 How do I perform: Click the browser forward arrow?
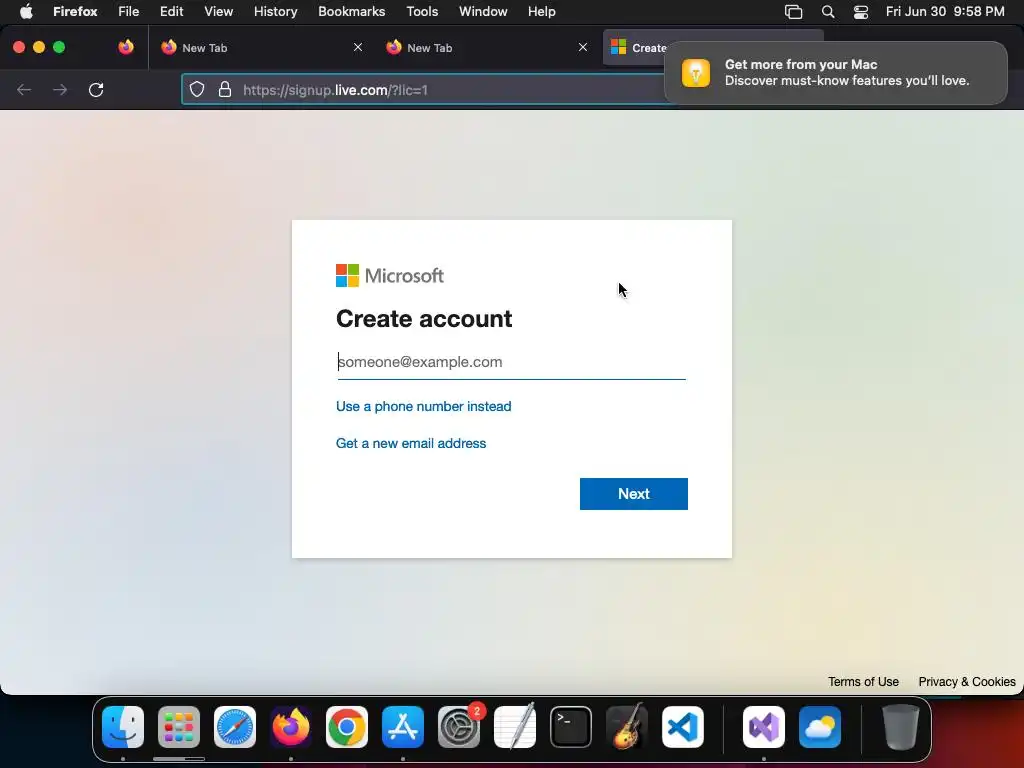[x=60, y=90]
